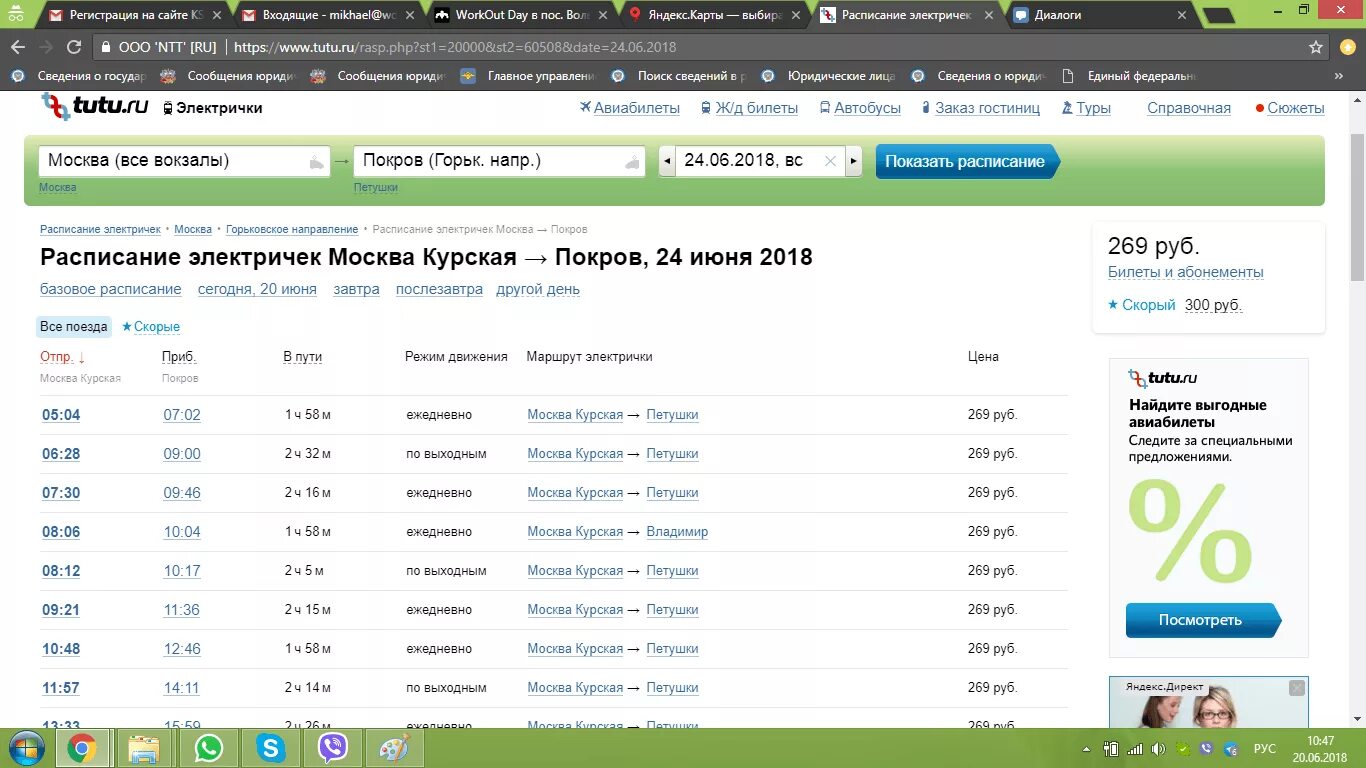1366x768 pixels.
Task: Open WhatsApp from the taskbar
Action: [x=208, y=748]
